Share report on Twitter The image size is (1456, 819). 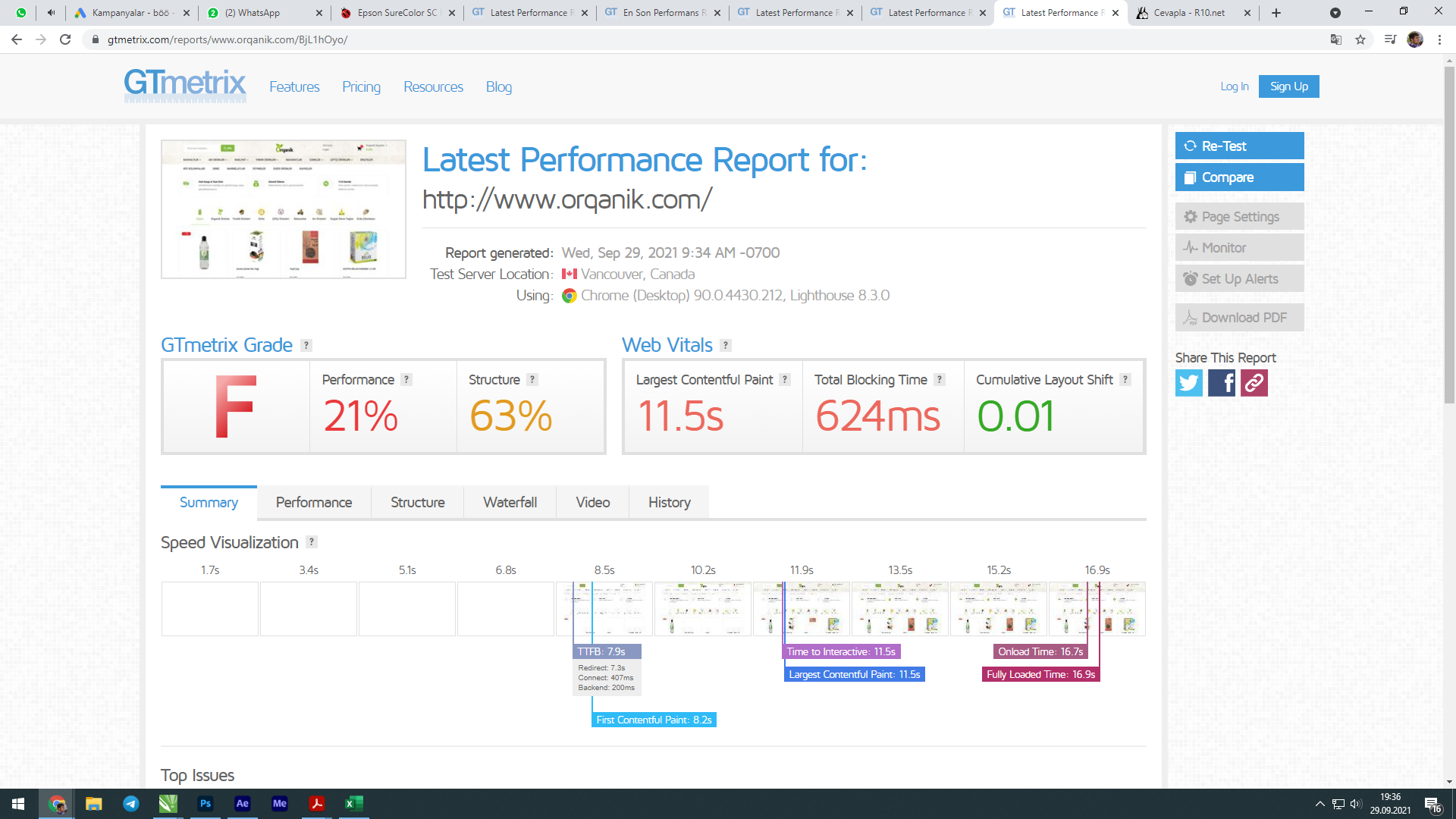(1189, 383)
